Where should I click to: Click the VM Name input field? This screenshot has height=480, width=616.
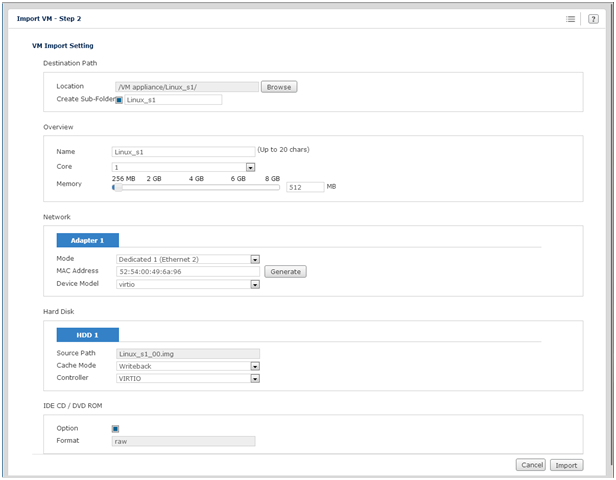(183, 152)
